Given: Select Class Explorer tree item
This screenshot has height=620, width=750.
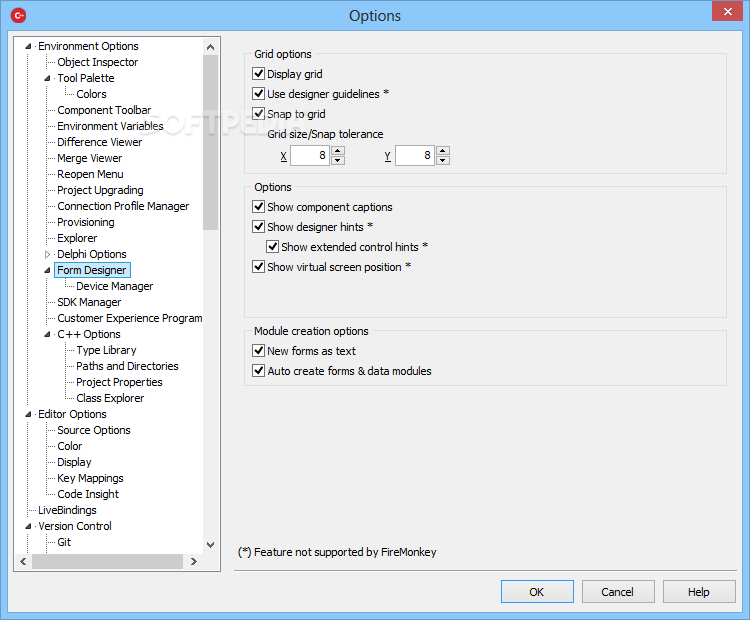Looking at the screenshot, I should [110, 398].
